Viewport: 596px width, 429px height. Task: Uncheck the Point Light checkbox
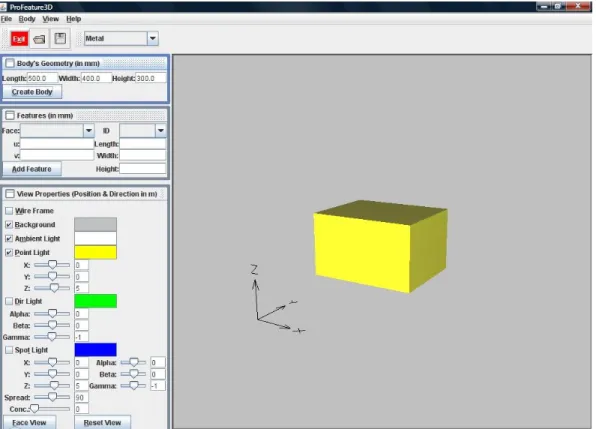point(9,252)
